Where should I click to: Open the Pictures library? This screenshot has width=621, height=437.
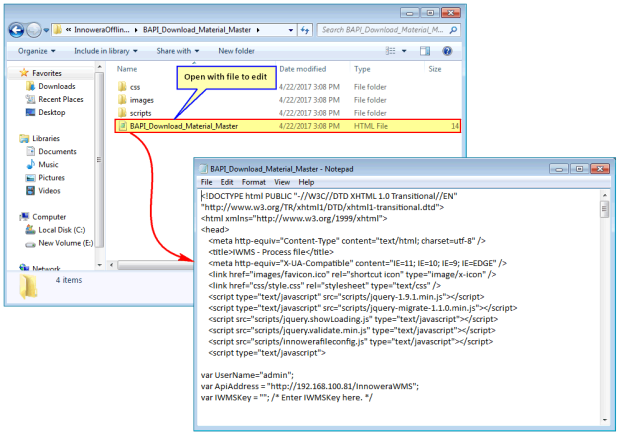coord(45,177)
